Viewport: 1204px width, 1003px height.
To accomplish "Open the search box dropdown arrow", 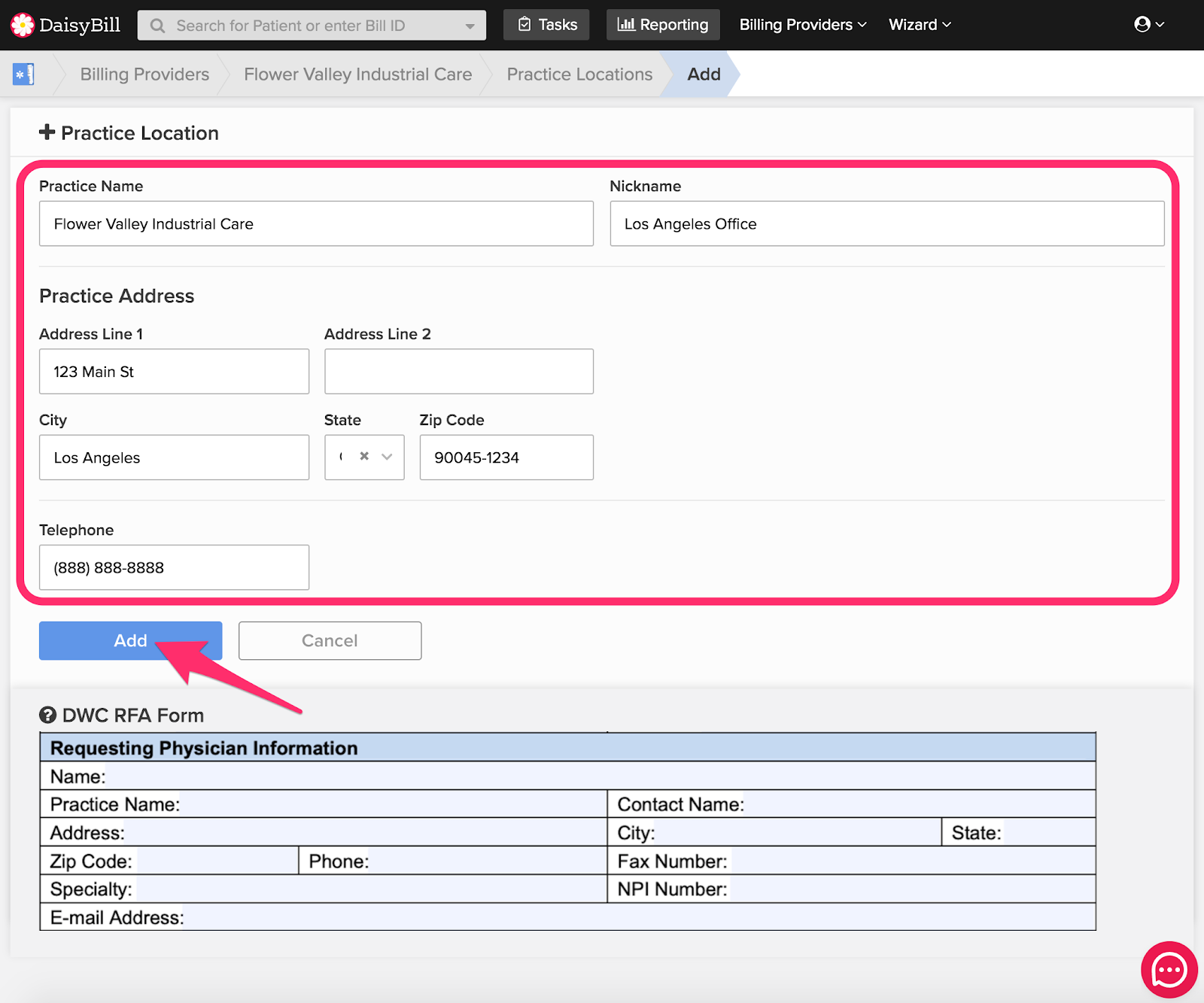I will pos(470,26).
